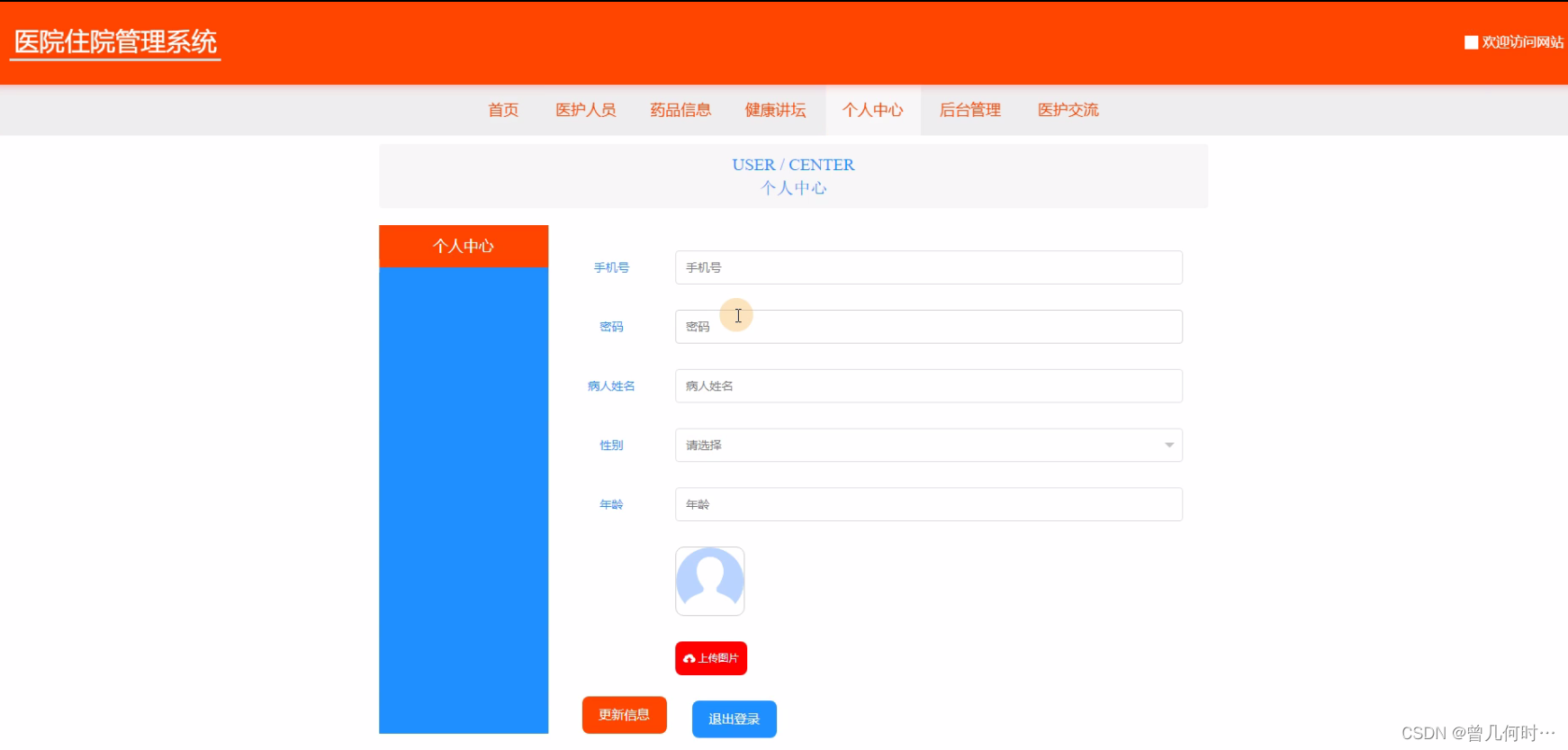
Task: Click the default avatar thumbnail
Action: (x=710, y=582)
